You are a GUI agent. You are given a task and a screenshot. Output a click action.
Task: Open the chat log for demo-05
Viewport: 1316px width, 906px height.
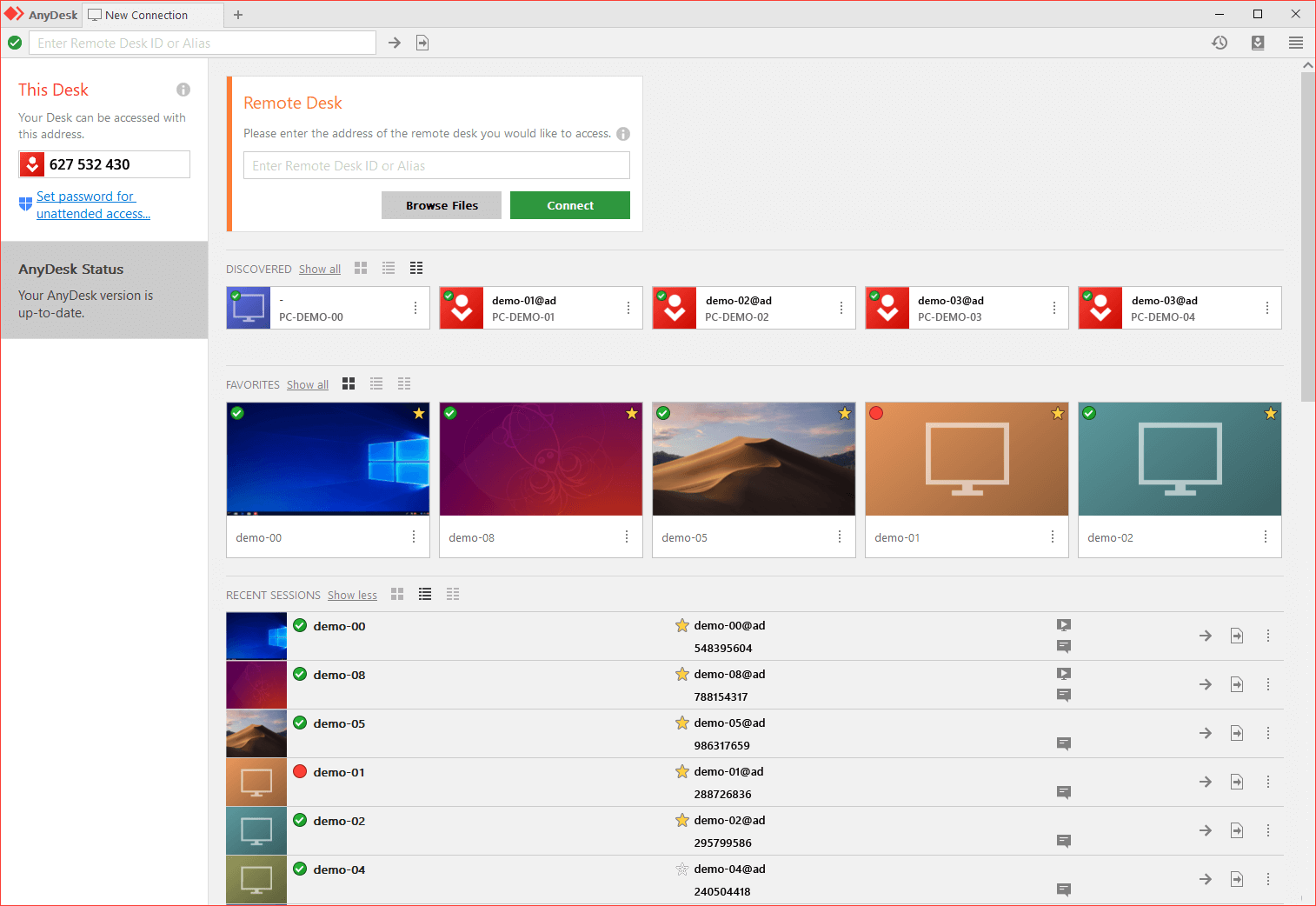tap(1064, 743)
